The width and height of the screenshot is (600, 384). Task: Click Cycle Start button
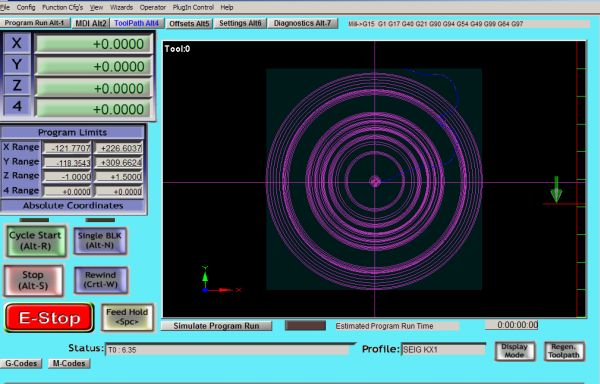point(36,241)
